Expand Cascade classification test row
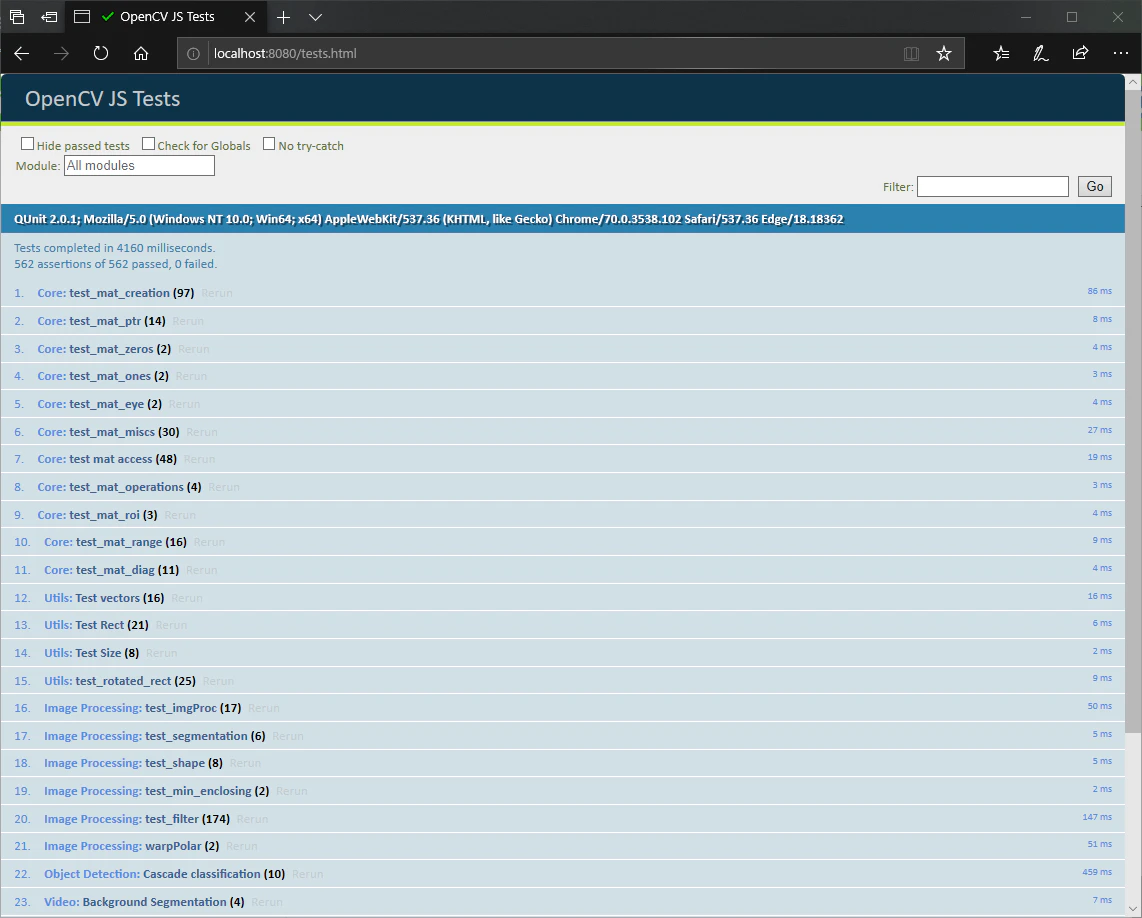This screenshot has width=1142, height=918. [562, 874]
